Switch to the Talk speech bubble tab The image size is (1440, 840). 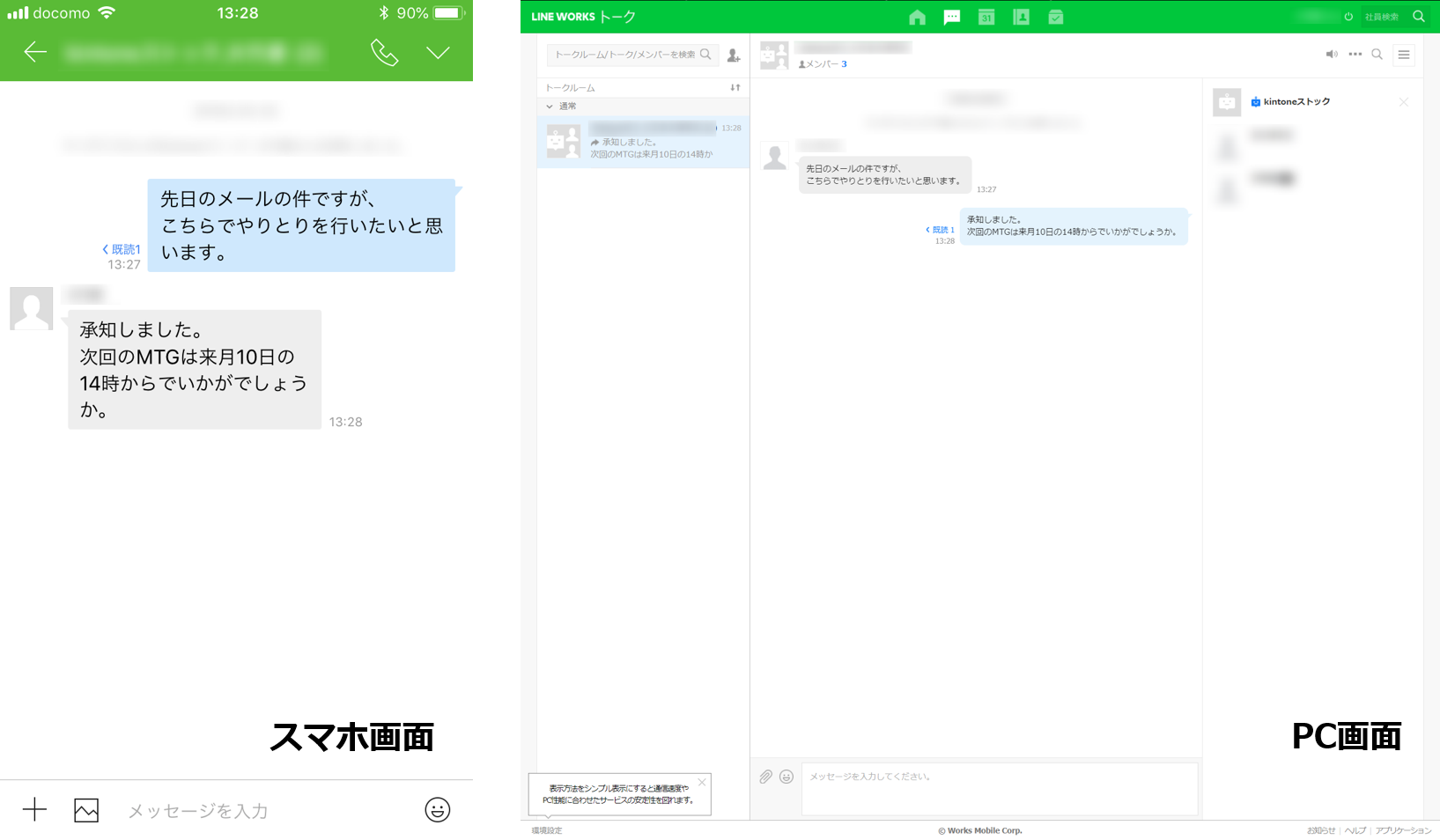point(951,17)
